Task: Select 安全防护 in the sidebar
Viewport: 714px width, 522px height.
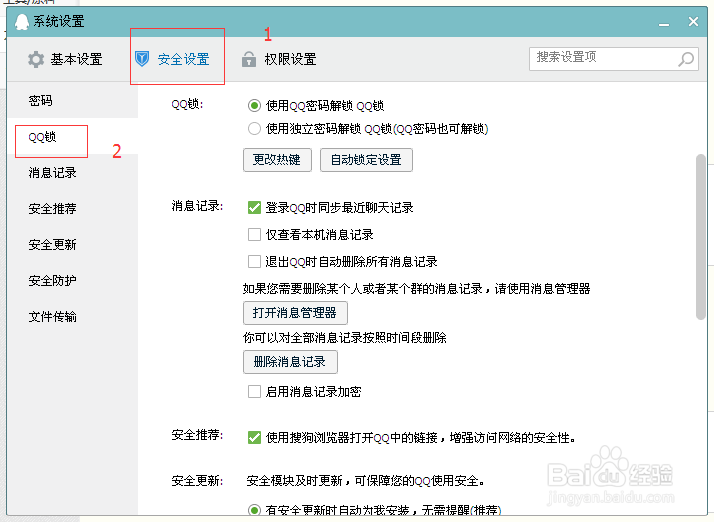Action: (x=72, y=281)
